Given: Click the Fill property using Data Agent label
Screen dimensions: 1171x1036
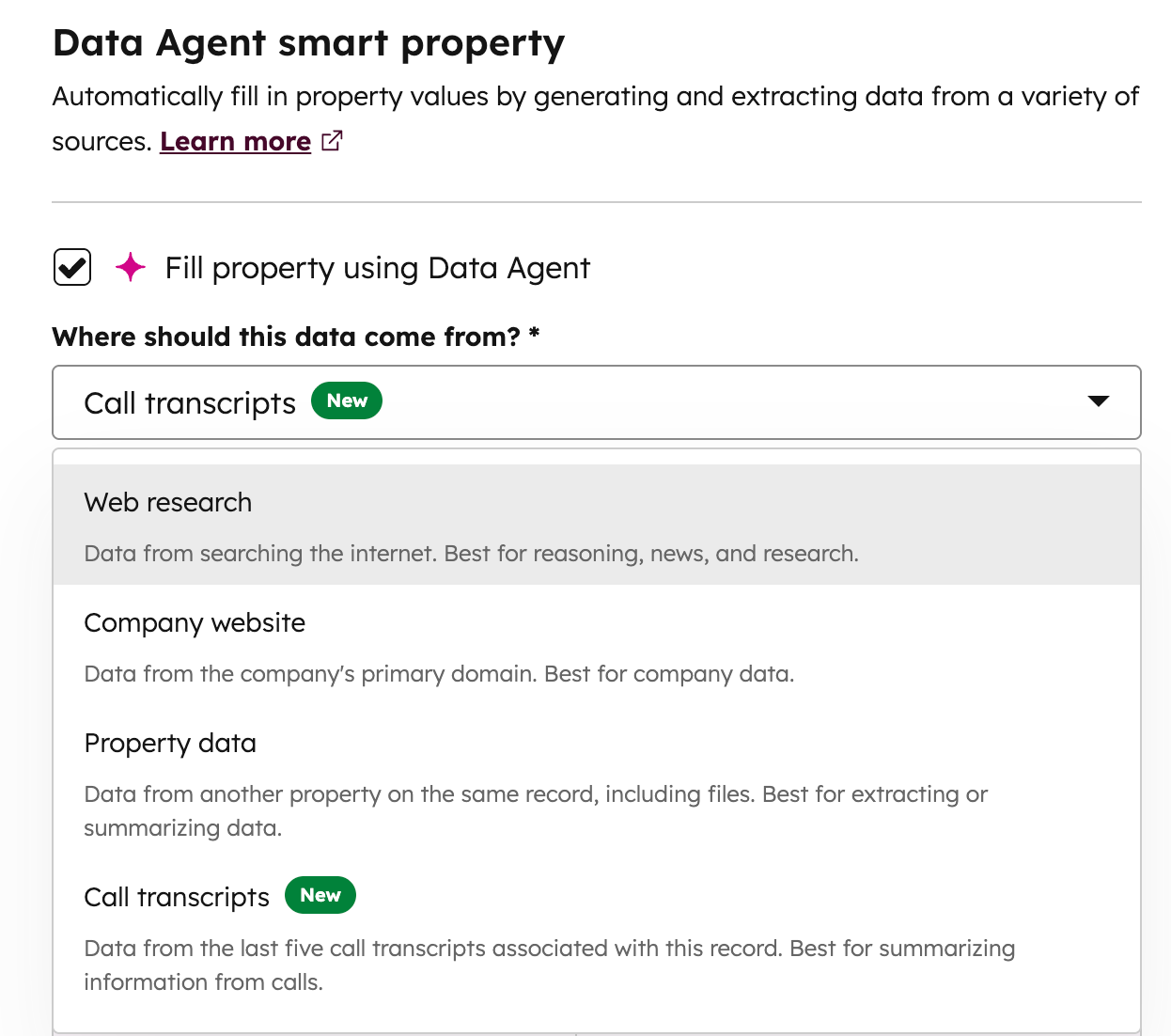Looking at the screenshot, I should click(377, 268).
